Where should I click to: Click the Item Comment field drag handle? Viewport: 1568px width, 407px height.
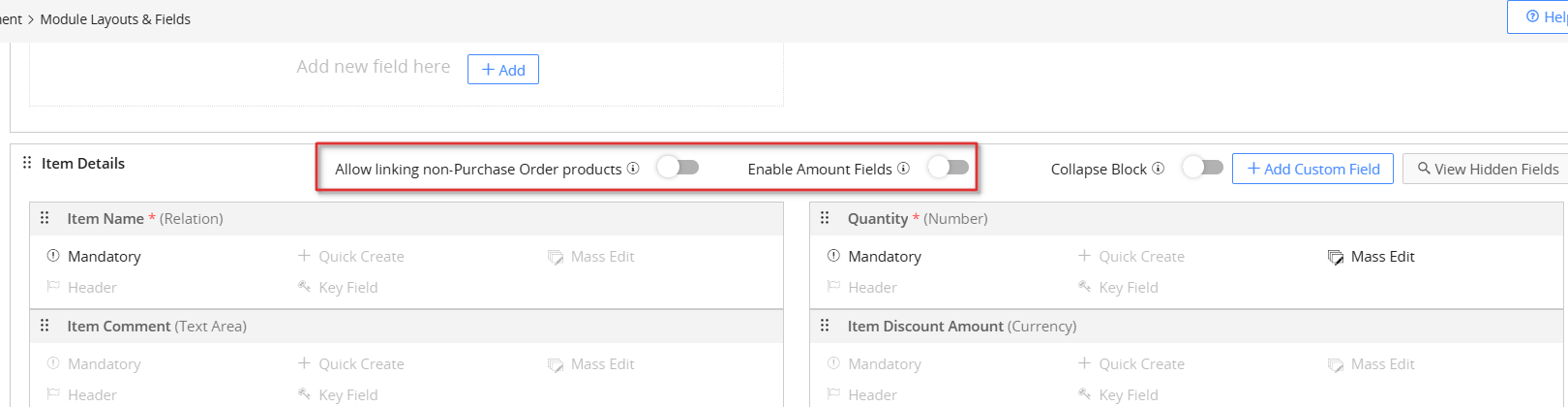(45, 326)
